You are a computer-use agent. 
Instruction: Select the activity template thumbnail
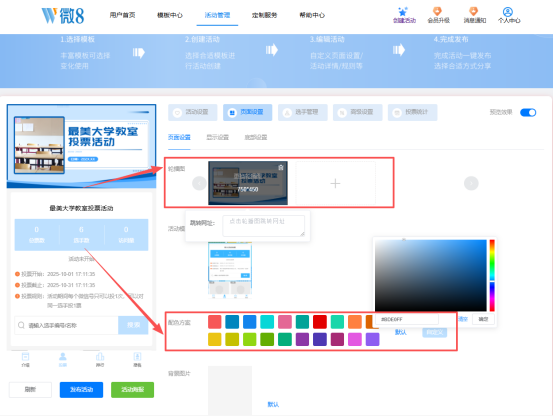pyautogui.click(x=230, y=270)
